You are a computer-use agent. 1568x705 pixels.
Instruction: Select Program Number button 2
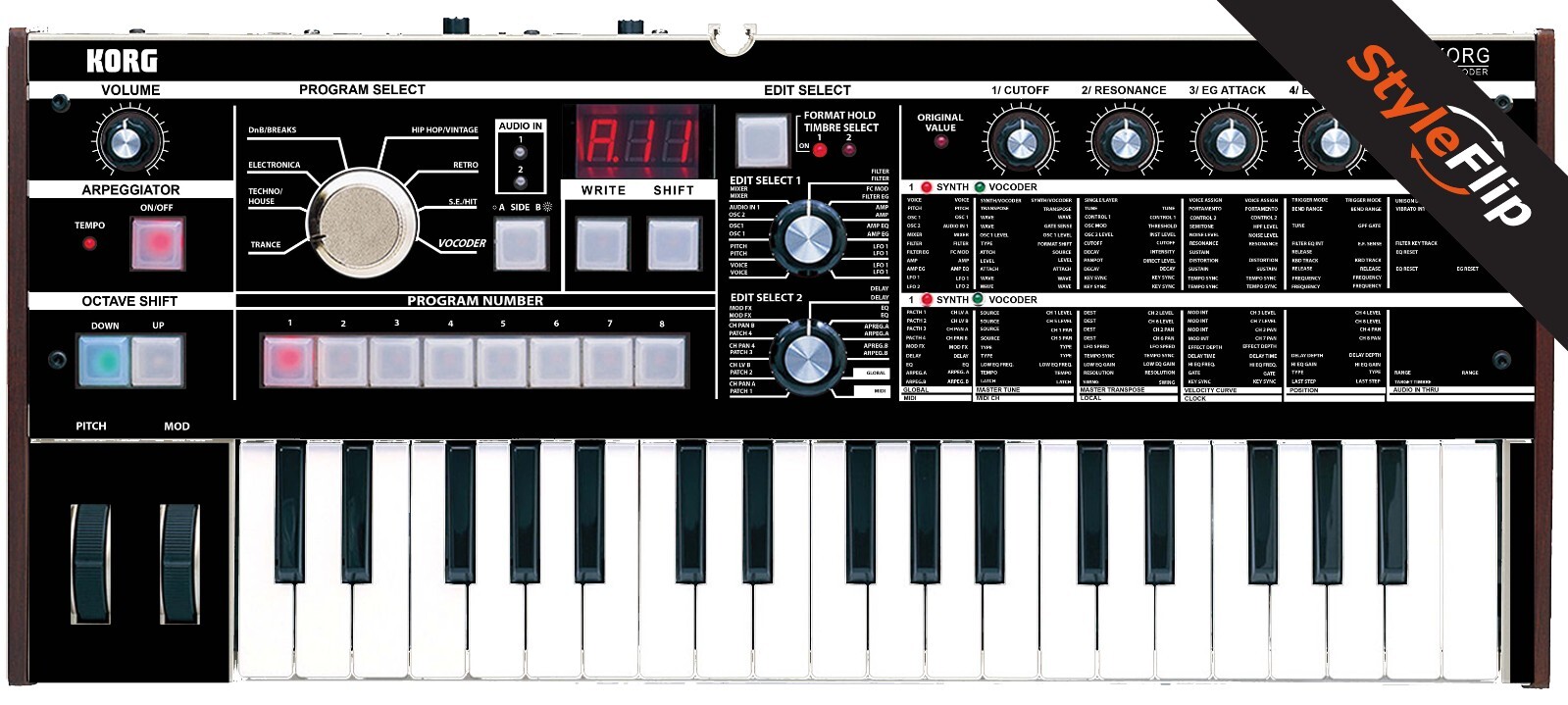(342, 362)
